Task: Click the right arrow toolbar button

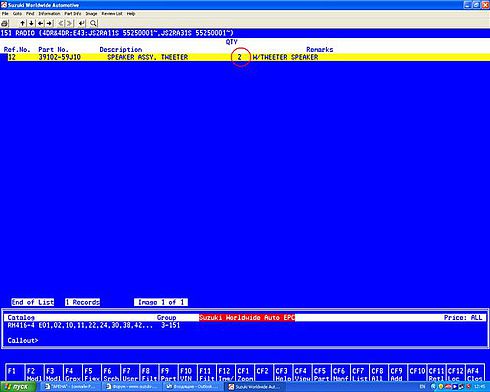Action: tap(49, 23)
